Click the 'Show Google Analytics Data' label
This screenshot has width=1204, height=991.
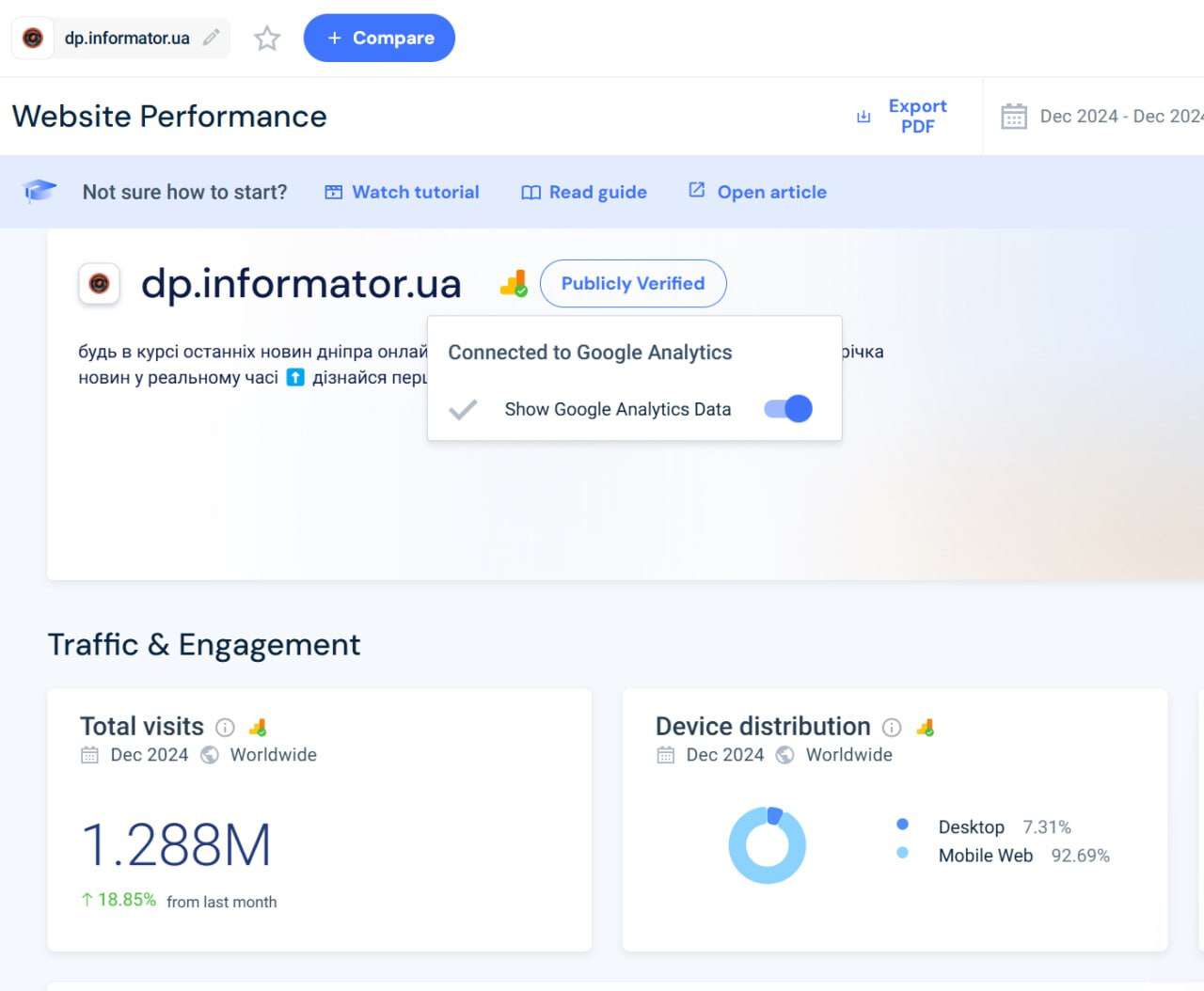[x=618, y=409]
